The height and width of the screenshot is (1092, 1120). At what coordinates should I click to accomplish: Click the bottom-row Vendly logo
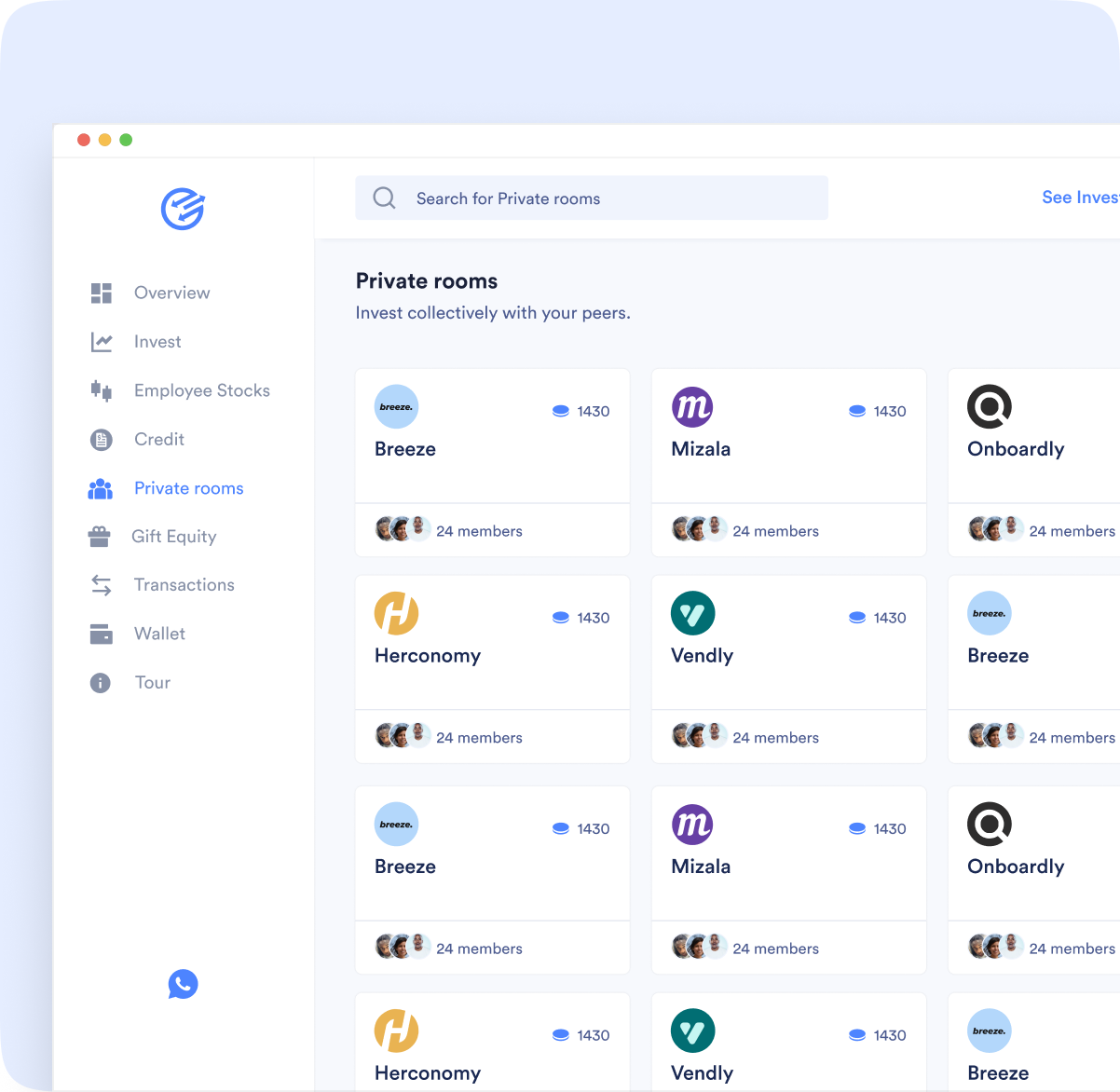pos(692,1031)
